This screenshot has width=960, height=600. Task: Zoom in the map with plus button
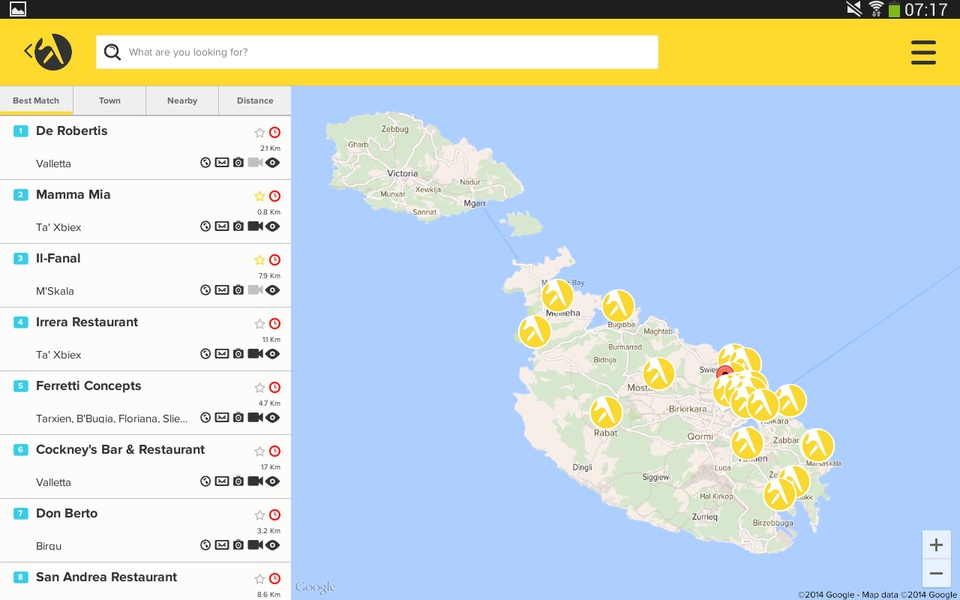(x=936, y=544)
